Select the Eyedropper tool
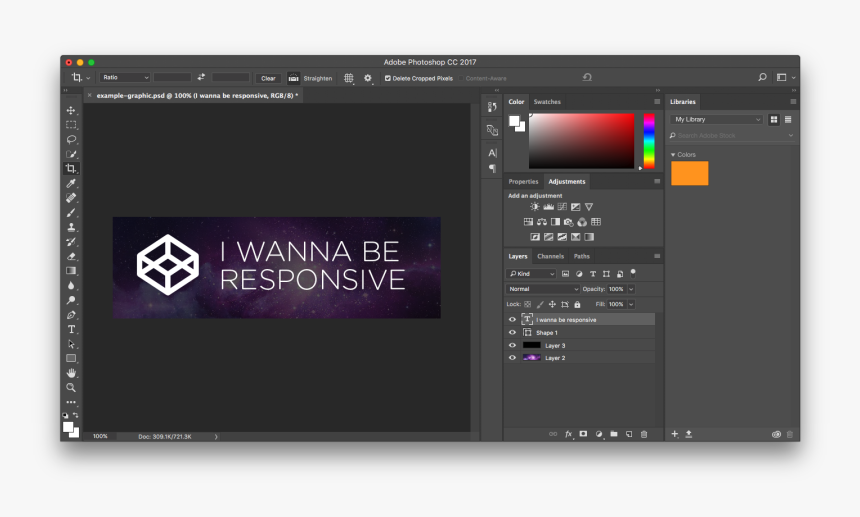860x517 pixels. (71, 183)
